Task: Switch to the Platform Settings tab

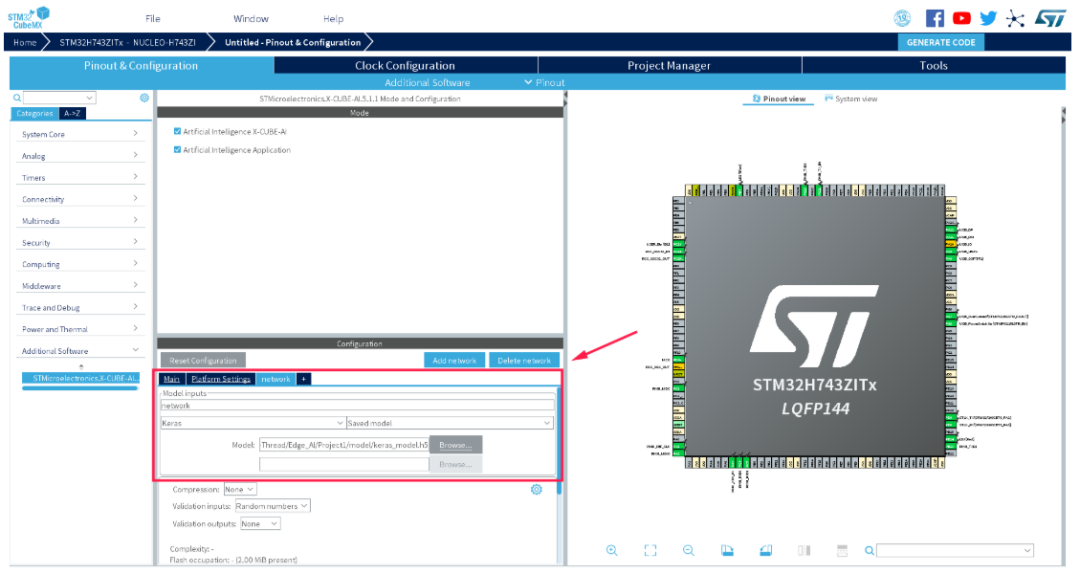Action: [x=220, y=379]
